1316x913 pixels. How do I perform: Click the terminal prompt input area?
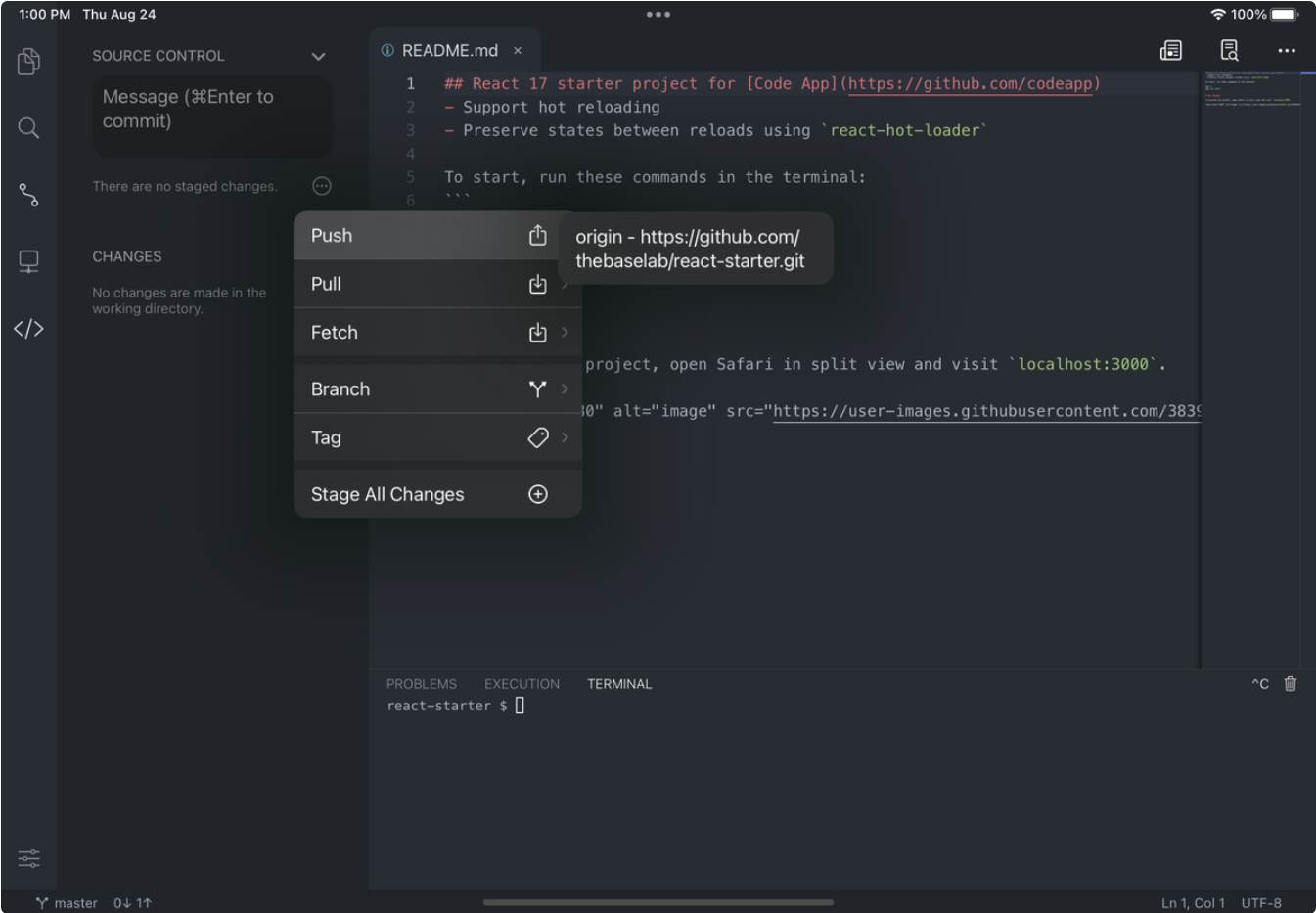click(521, 706)
